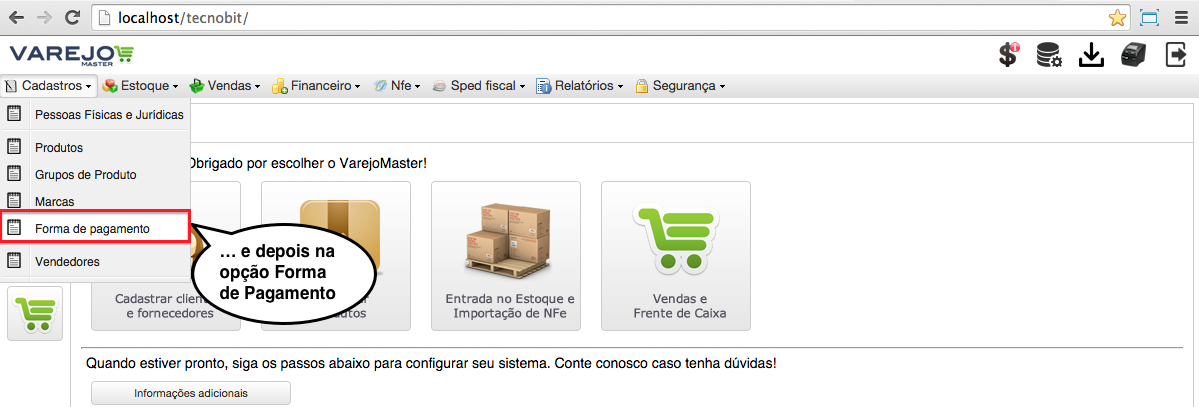Click the Informações adicionais button
This screenshot has height=407, width=1199.
click(190, 393)
